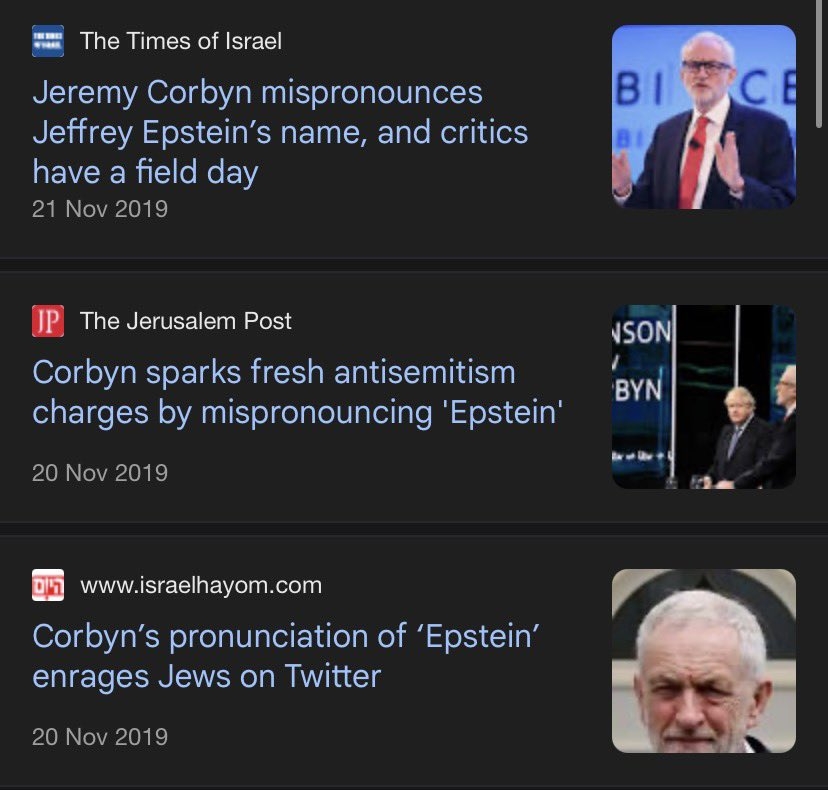
Task: Open The Jerusalem Post source label
Action: pyautogui.click(x=186, y=321)
